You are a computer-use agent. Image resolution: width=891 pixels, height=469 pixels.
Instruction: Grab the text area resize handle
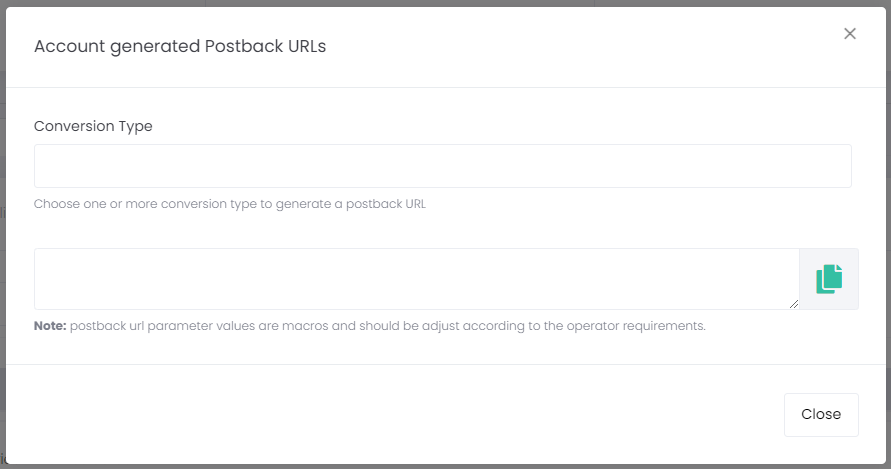click(794, 304)
